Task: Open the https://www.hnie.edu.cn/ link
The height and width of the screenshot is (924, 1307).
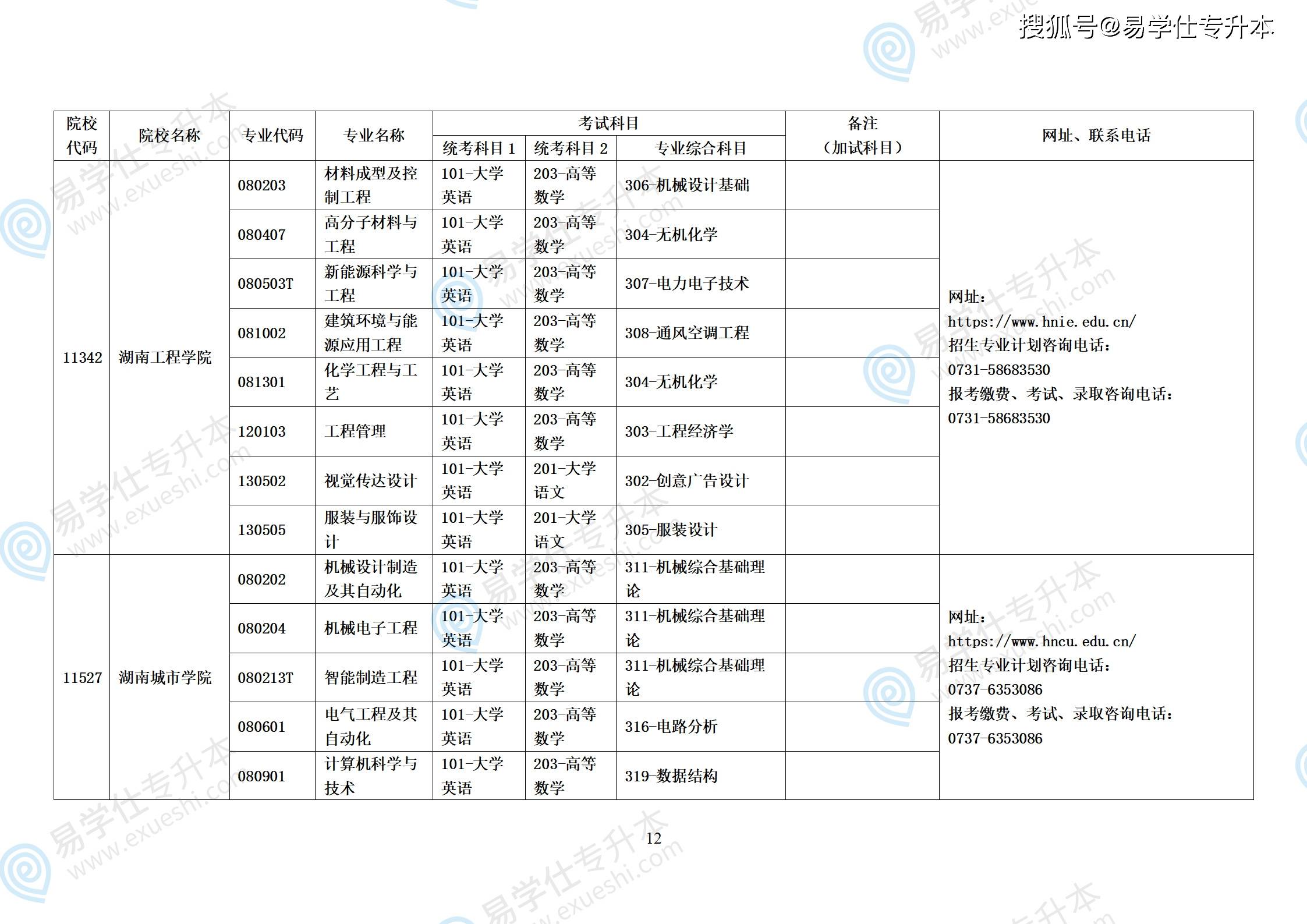Action: tap(1042, 321)
